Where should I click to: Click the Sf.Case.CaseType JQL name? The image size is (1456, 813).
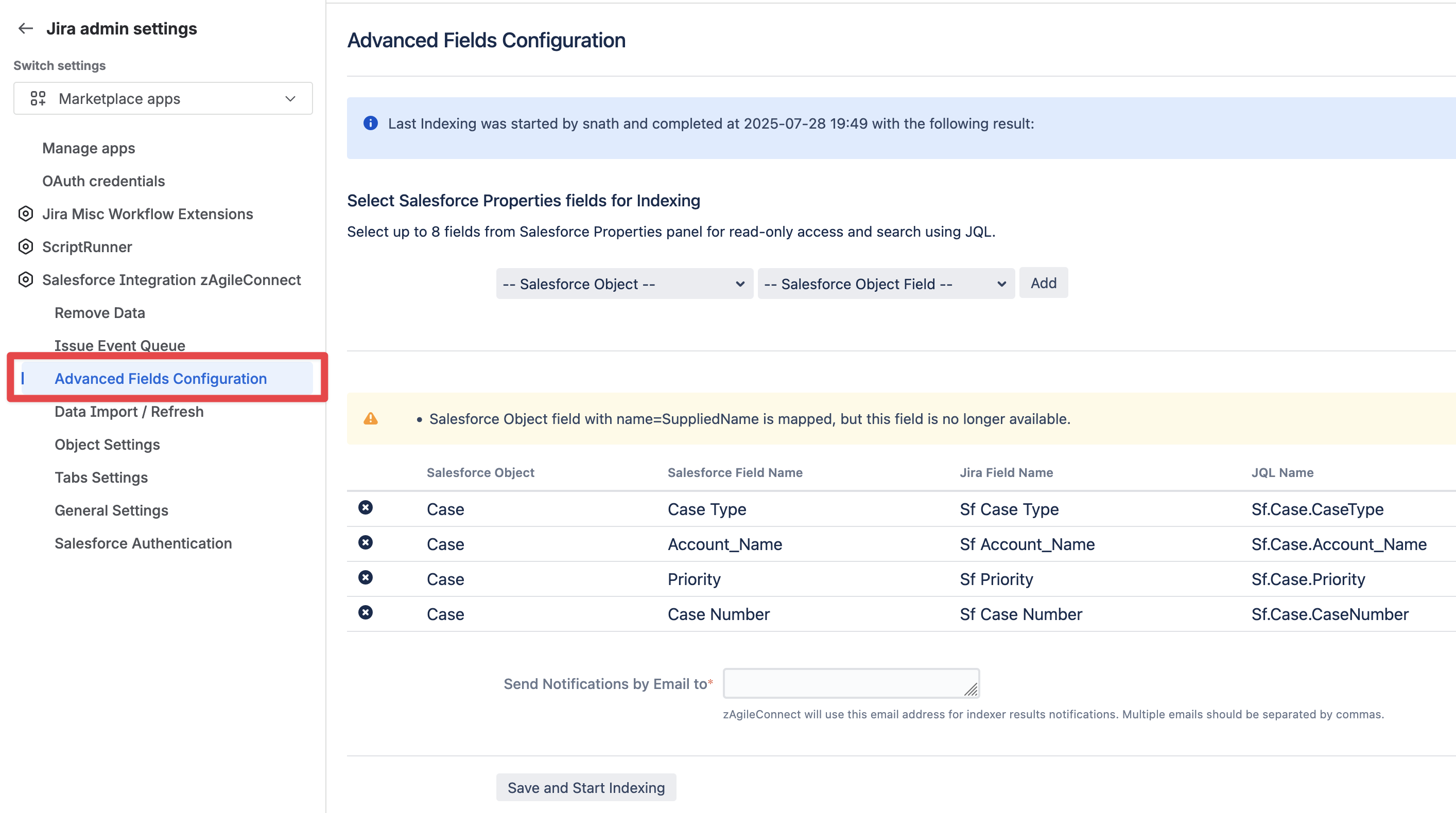tap(1318, 509)
